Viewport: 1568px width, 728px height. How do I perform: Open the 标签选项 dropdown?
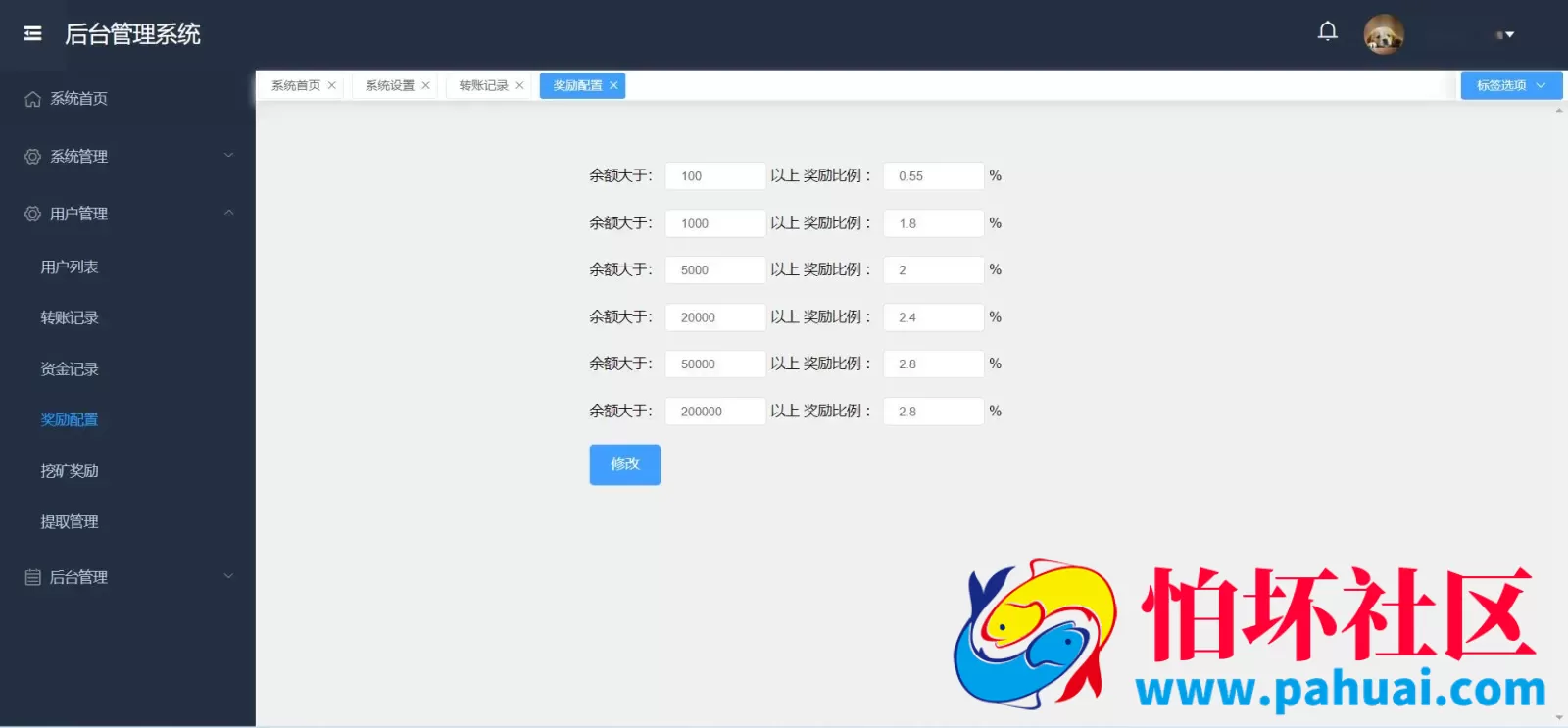pos(1511,85)
